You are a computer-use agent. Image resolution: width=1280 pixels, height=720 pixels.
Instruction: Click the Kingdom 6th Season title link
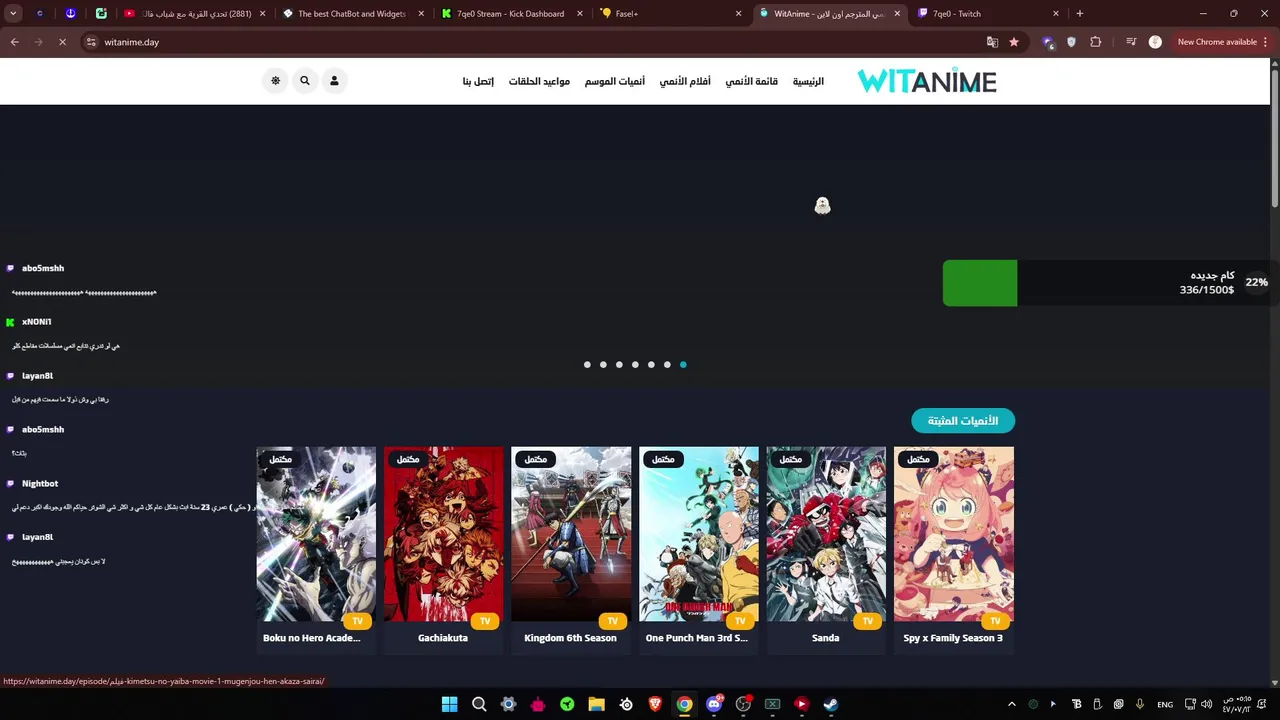pyautogui.click(x=571, y=638)
